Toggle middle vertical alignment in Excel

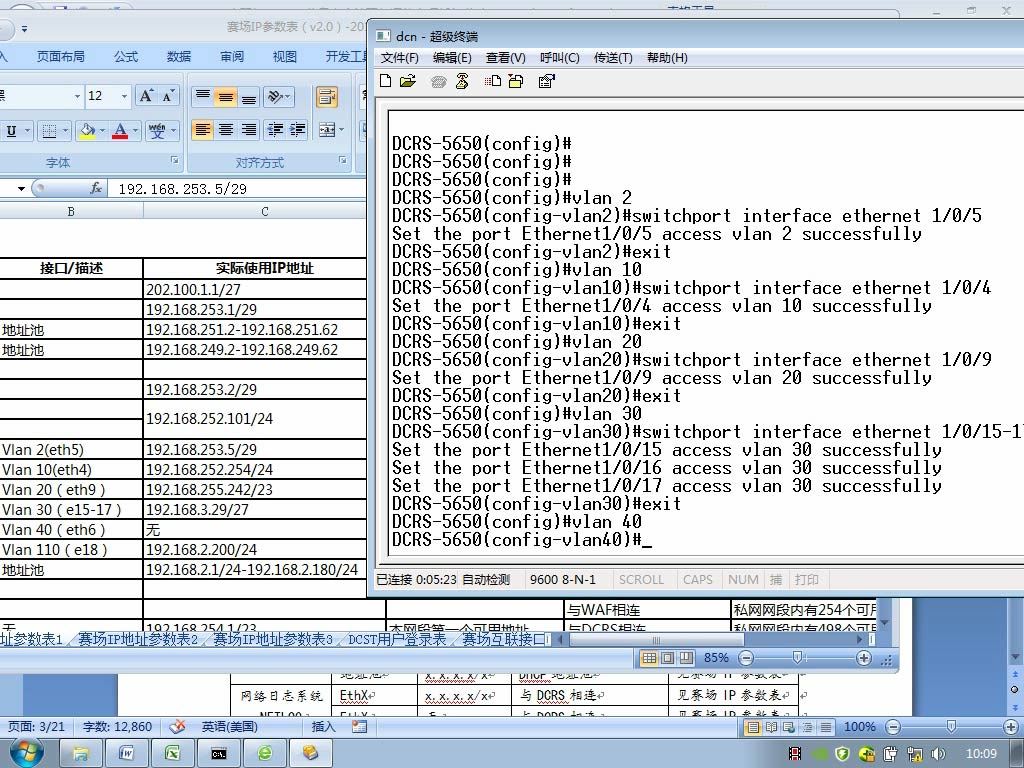click(x=225, y=97)
